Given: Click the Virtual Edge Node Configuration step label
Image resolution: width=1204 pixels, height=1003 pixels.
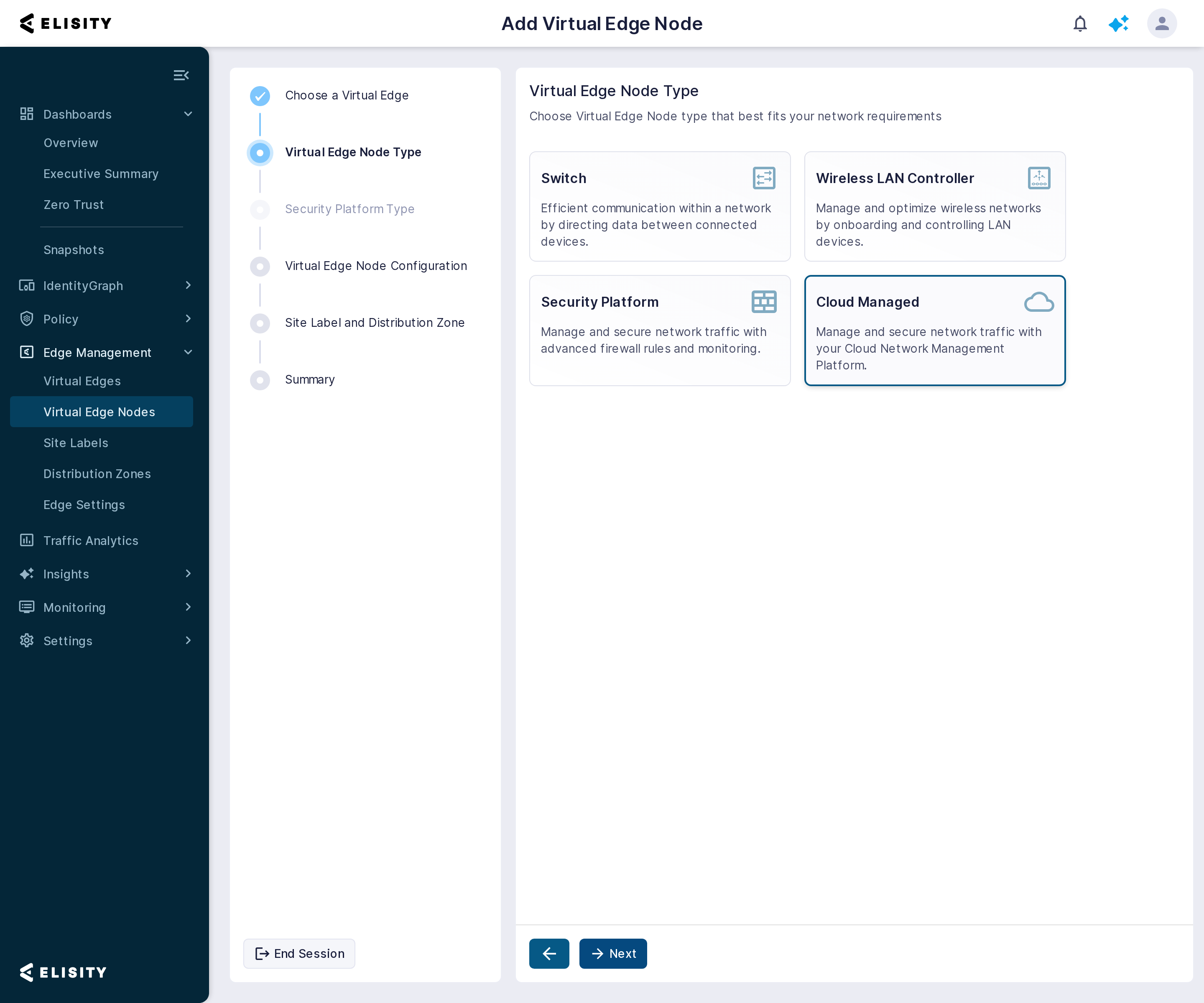Looking at the screenshot, I should pyautogui.click(x=376, y=266).
